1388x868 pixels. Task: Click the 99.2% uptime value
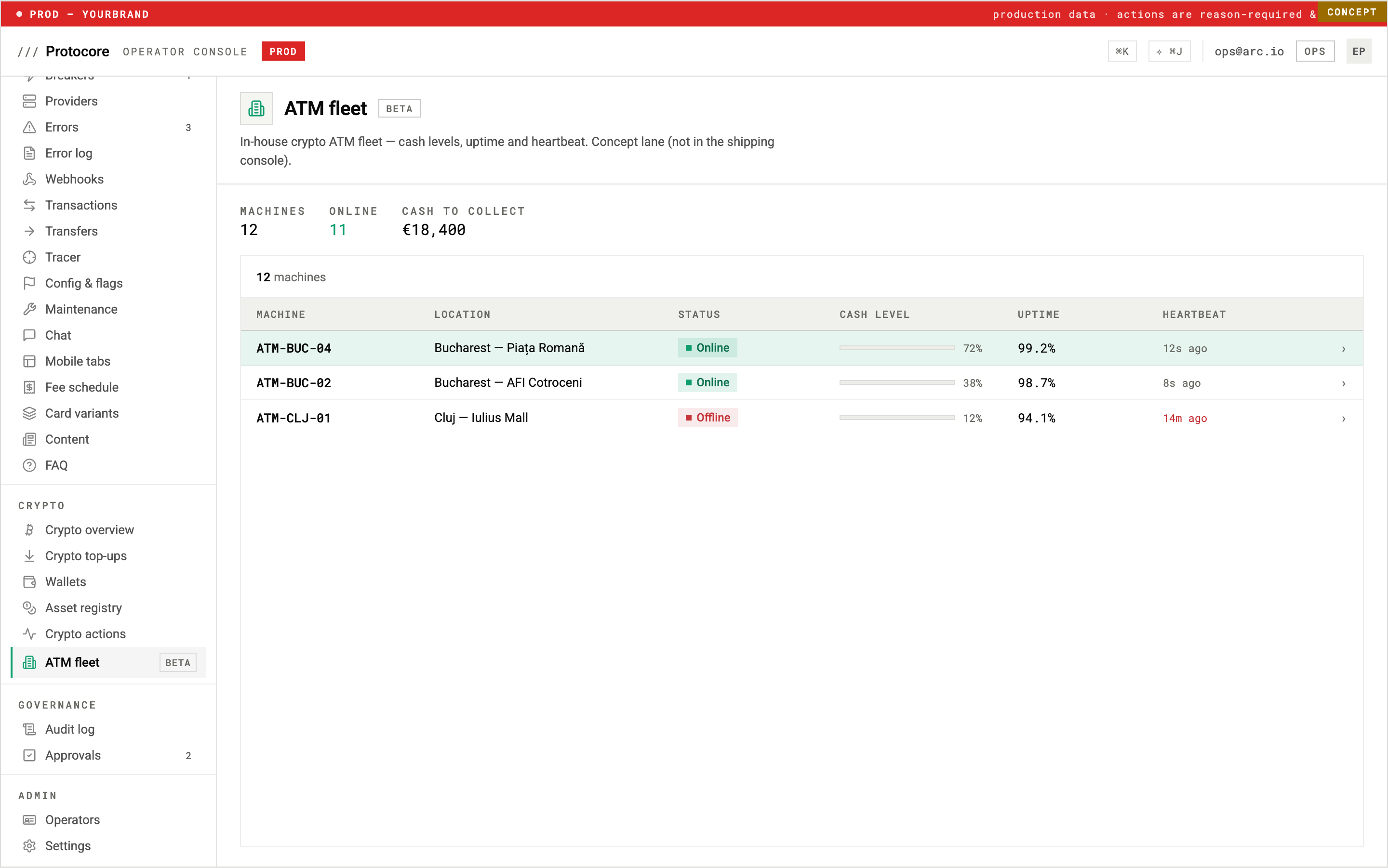pyautogui.click(x=1037, y=348)
